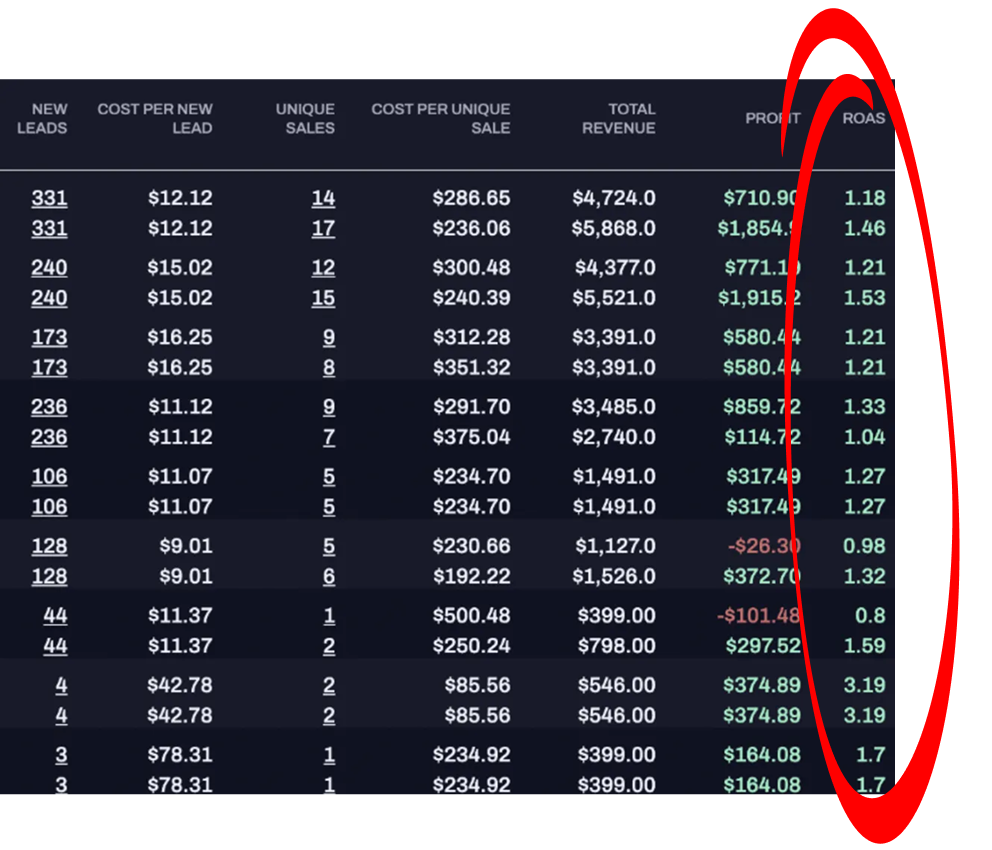Click the PROFIT column header
Screen dimensions: 992x850
click(x=772, y=118)
